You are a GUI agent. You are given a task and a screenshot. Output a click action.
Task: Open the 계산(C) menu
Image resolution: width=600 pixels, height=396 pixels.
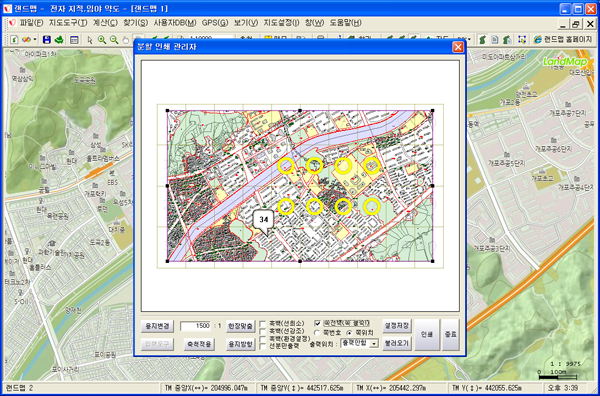(x=105, y=23)
